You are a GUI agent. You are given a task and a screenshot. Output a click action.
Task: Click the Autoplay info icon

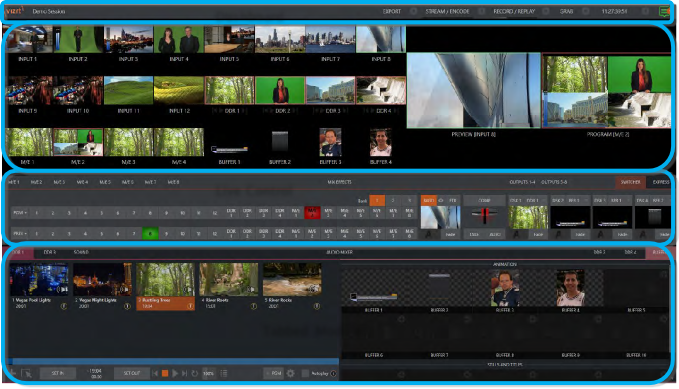[333, 373]
